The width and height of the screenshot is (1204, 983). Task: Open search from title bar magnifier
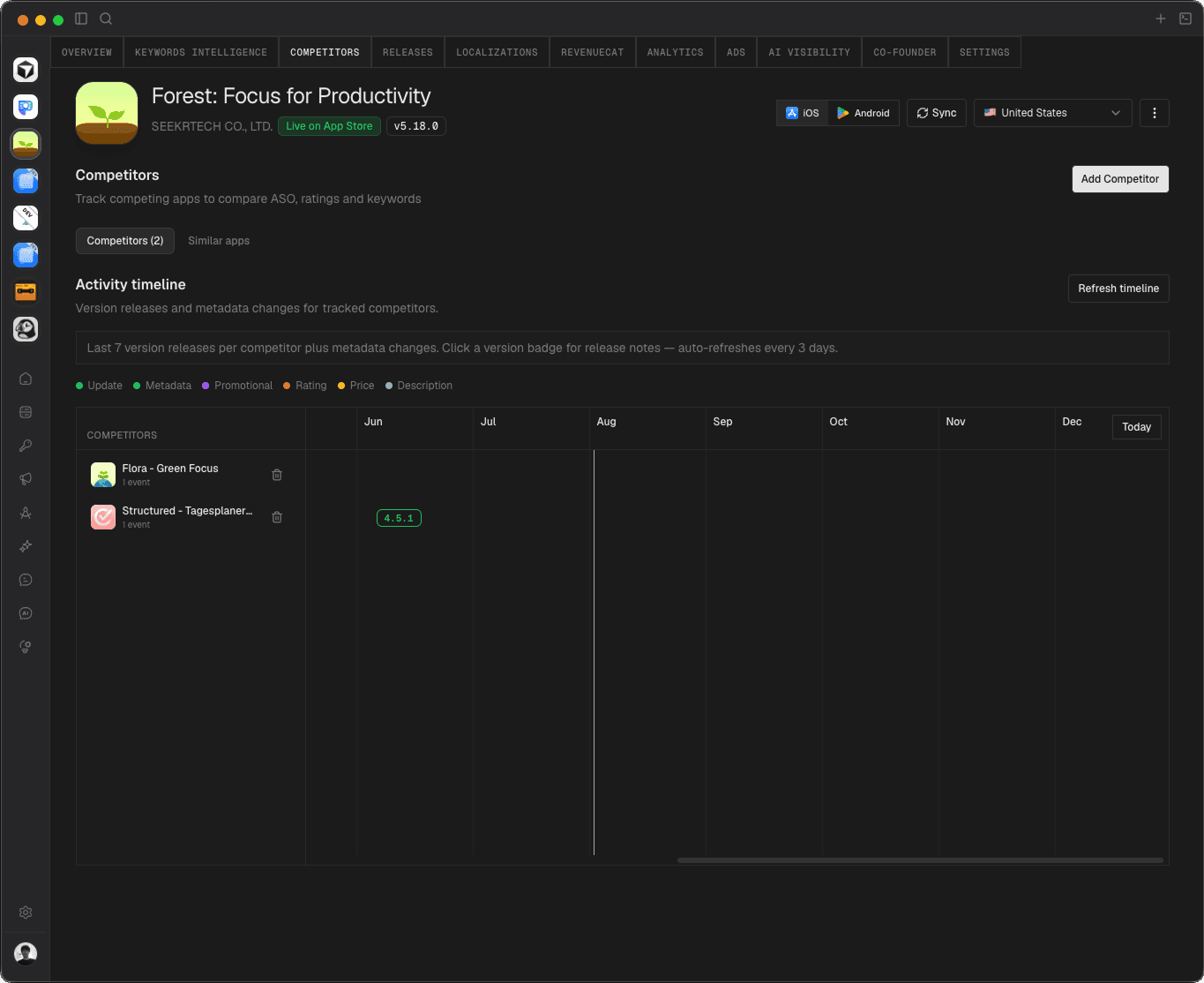pos(106,19)
